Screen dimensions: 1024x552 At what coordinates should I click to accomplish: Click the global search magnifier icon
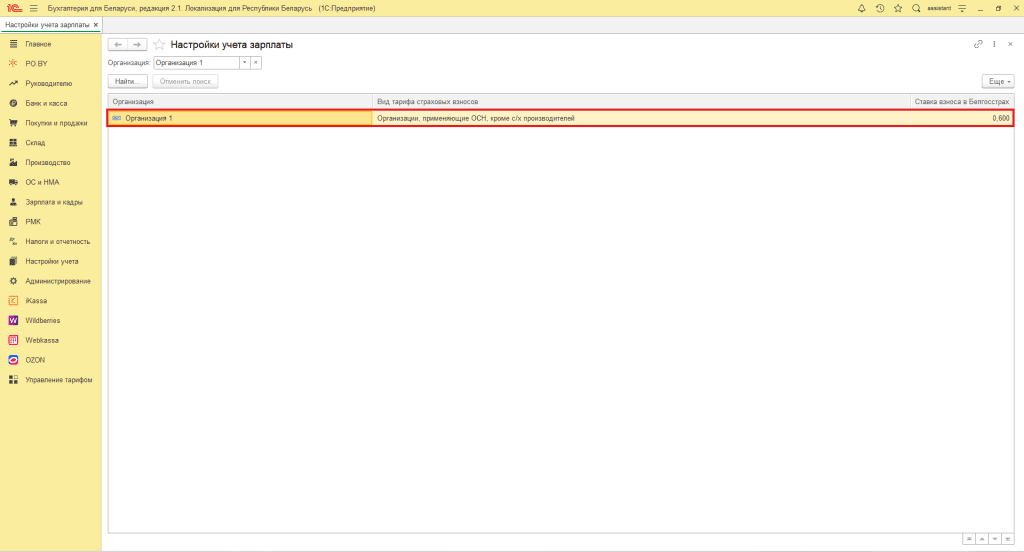(916, 8)
